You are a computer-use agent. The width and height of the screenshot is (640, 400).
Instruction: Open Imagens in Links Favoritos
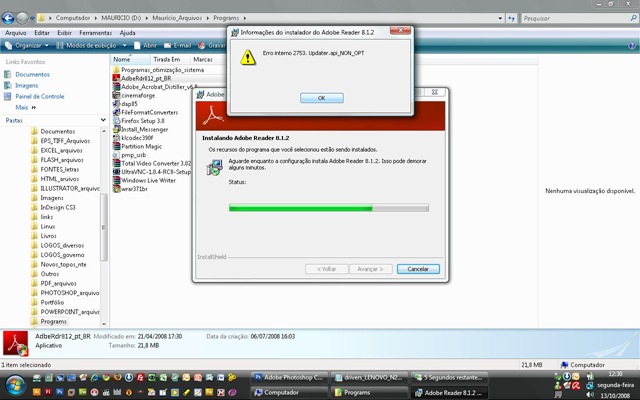(27, 85)
